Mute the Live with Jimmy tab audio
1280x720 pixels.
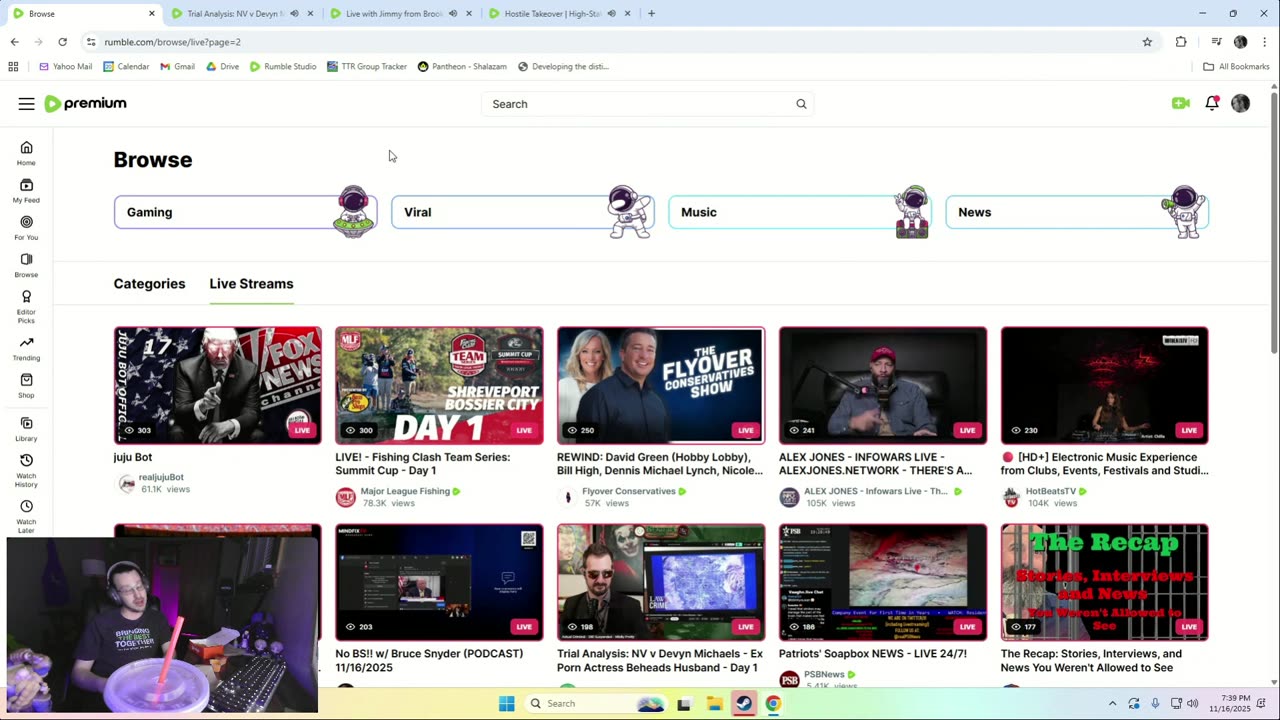coord(452,14)
